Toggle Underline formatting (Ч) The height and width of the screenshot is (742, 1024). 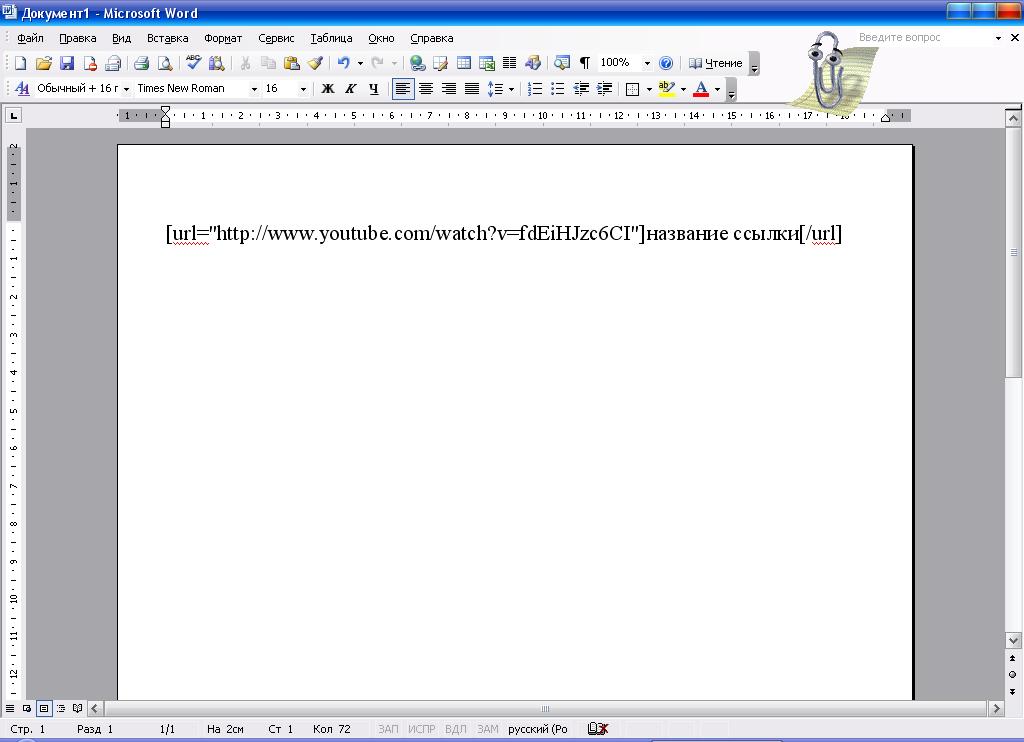(374, 88)
